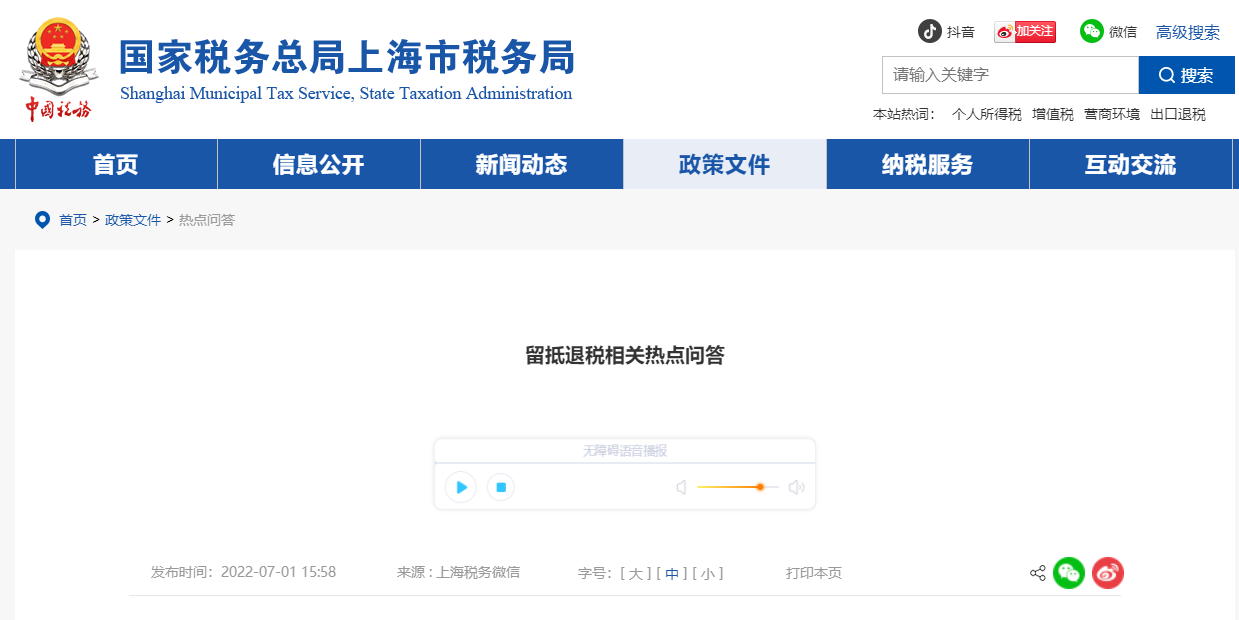Share the article via the red Weibo icon
The image size is (1239, 620).
(1107, 573)
